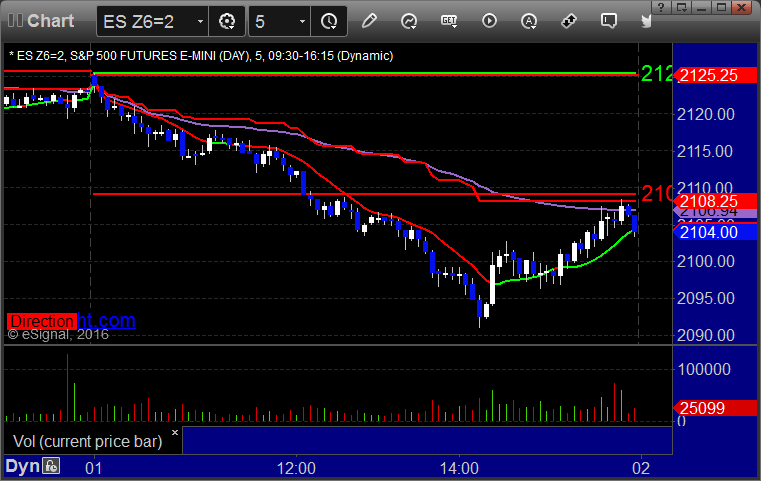
Task: Click the 2115.00 price axis label
Action: click(x=705, y=151)
